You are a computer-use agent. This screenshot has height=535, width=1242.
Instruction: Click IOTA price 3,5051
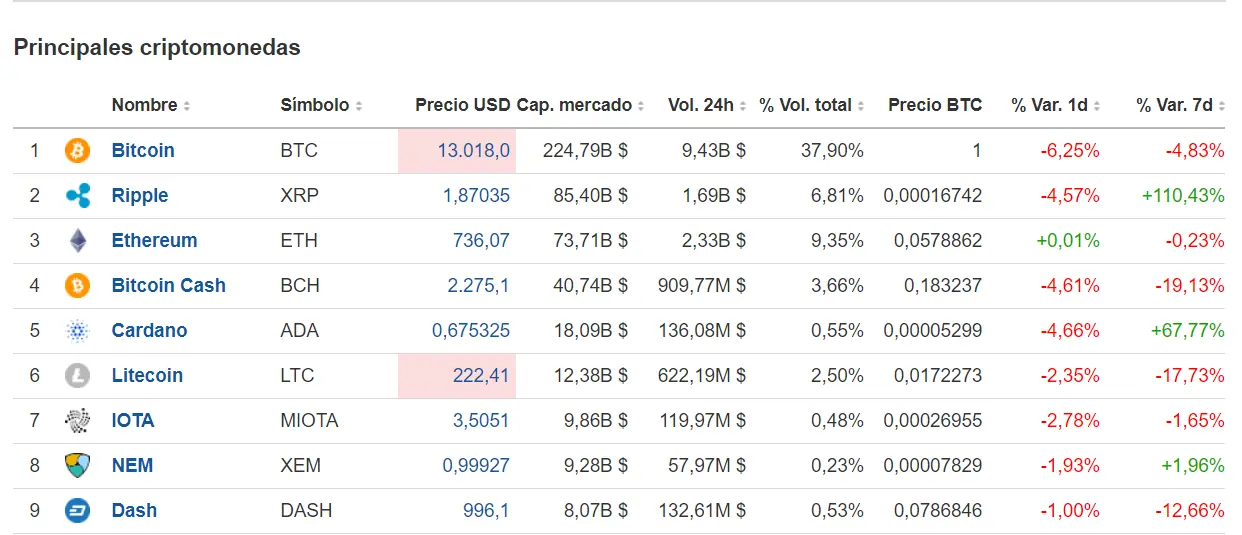[481, 421]
